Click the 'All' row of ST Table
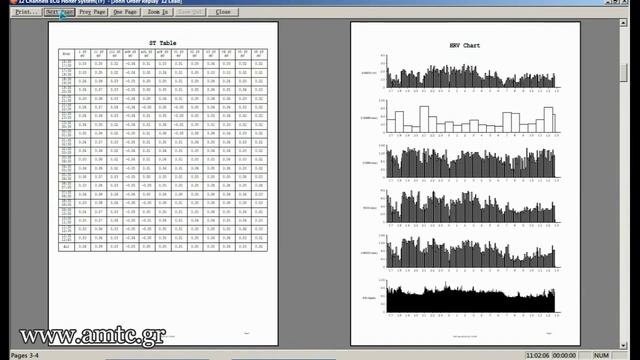Image resolution: width=640 pixels, height=360 pixels. point(163,247)
